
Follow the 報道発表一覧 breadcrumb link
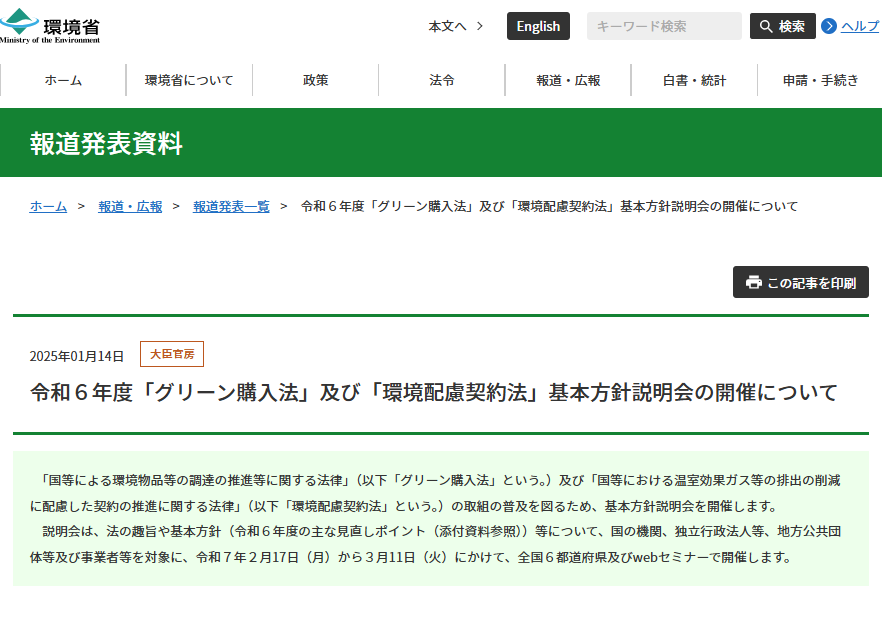pos(231,206)
